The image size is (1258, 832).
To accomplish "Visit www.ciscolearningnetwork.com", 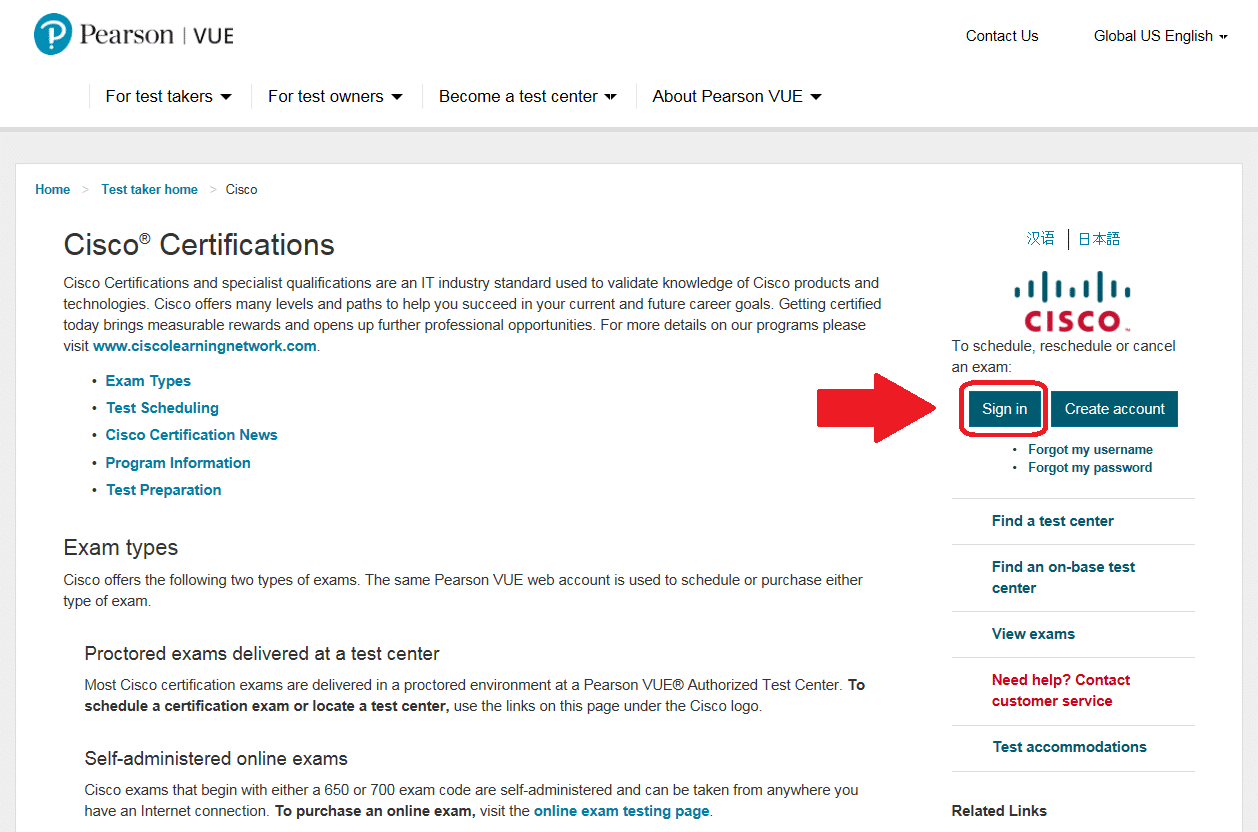I will tap(205, 346).
